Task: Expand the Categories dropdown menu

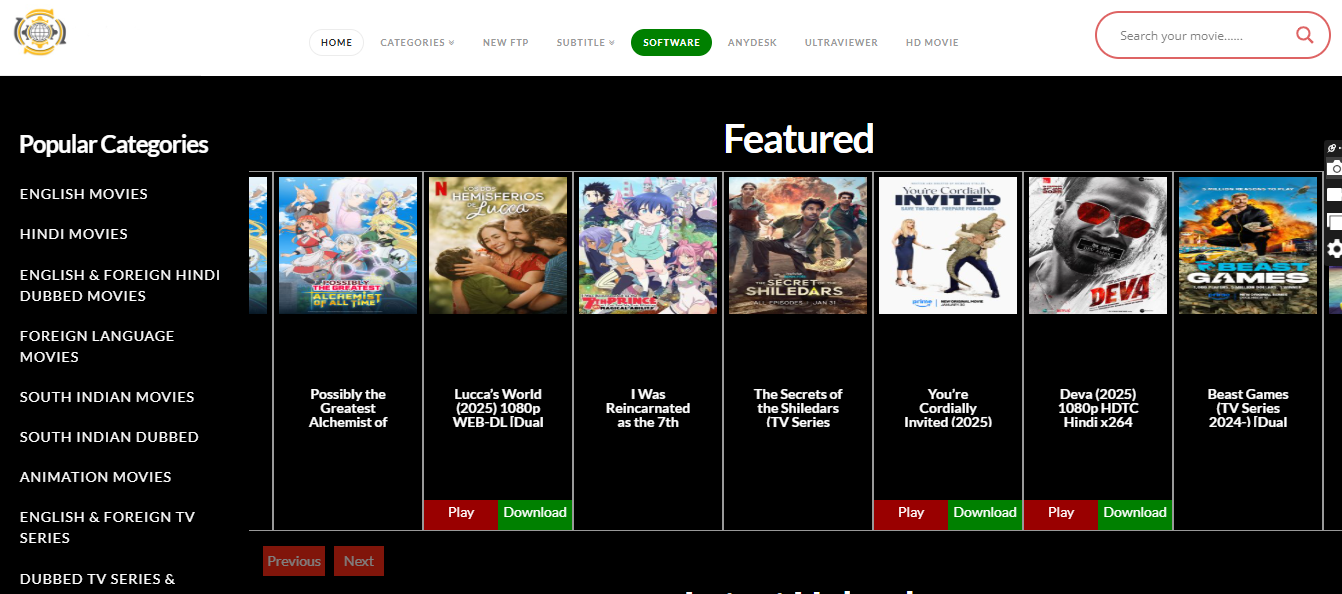Action: [417, 43]
